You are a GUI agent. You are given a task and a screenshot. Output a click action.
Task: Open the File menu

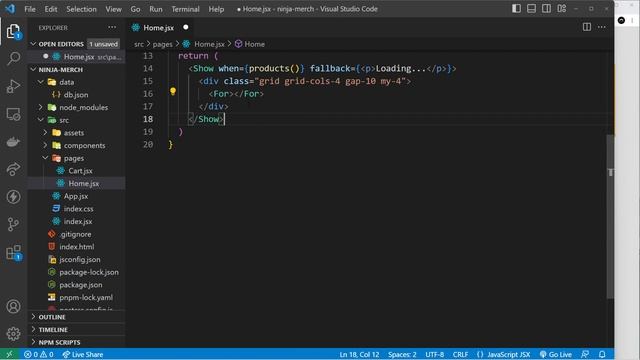pos(30,9)
